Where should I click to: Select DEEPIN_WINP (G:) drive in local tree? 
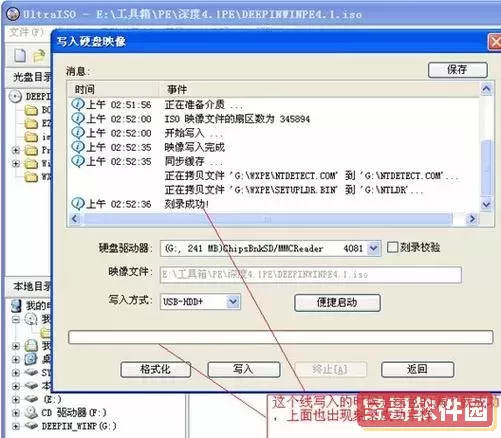79,426
